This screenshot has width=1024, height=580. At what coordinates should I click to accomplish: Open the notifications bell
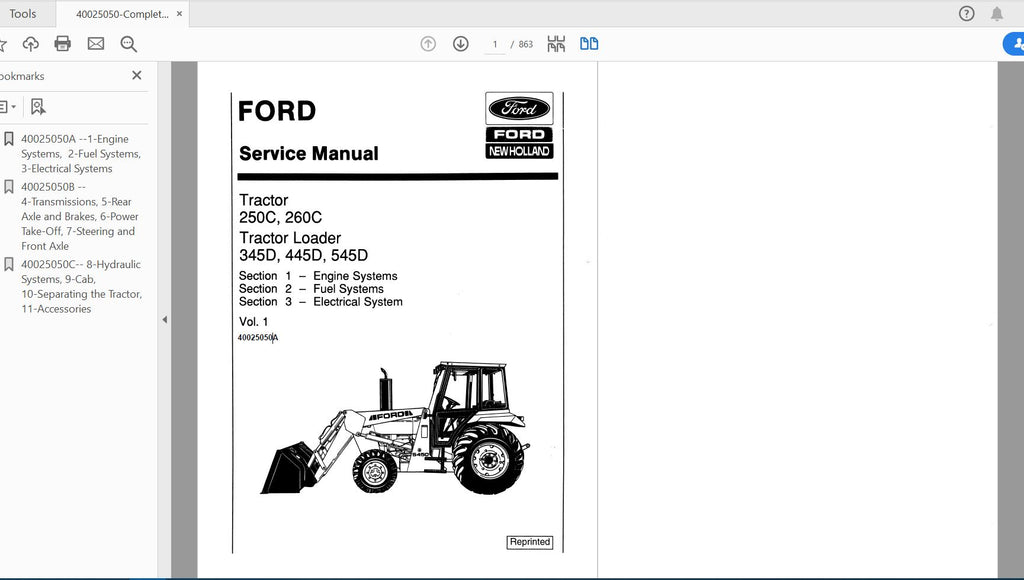point(997,14)
